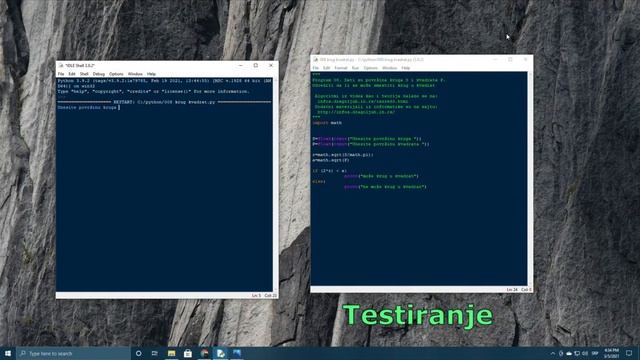Click the IDLE Shell vertical scrollbar
640x360 pixels.
(276, 184)
